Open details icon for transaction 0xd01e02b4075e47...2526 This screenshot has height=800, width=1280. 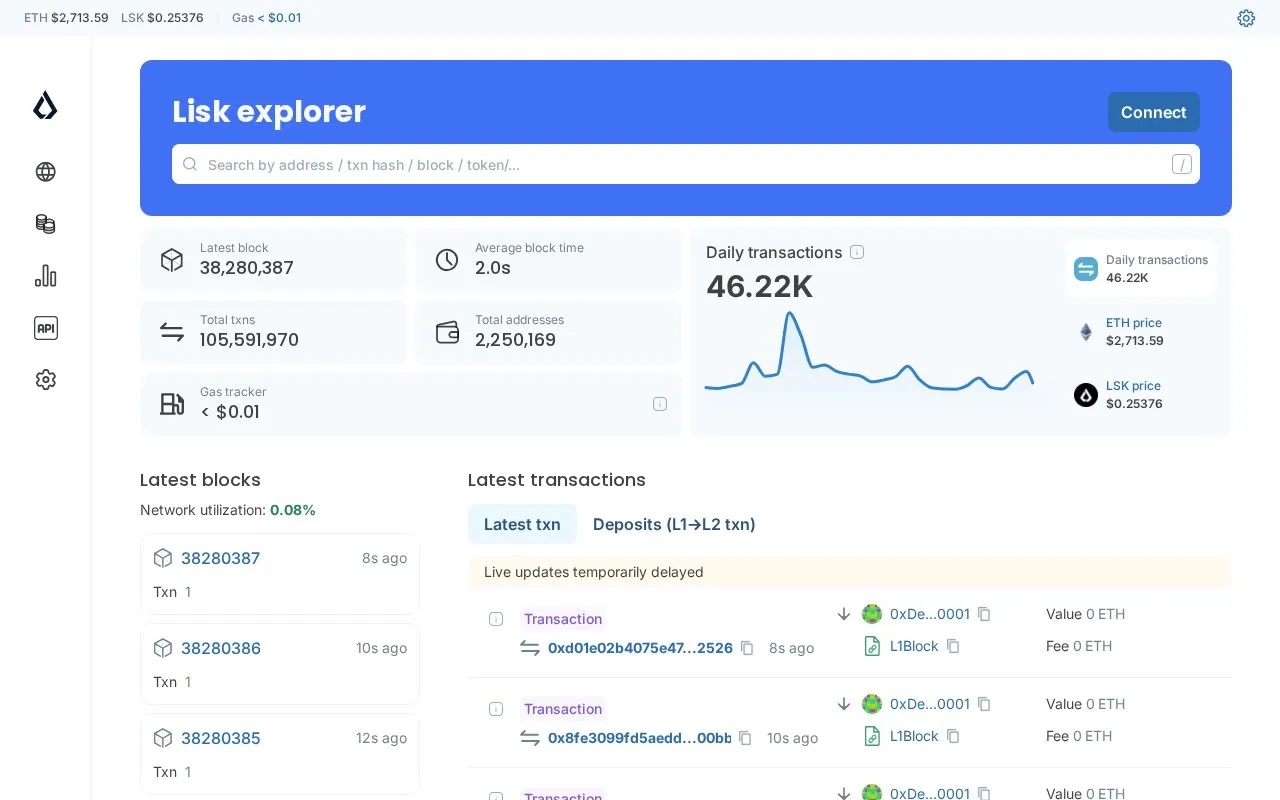[496, 619]
